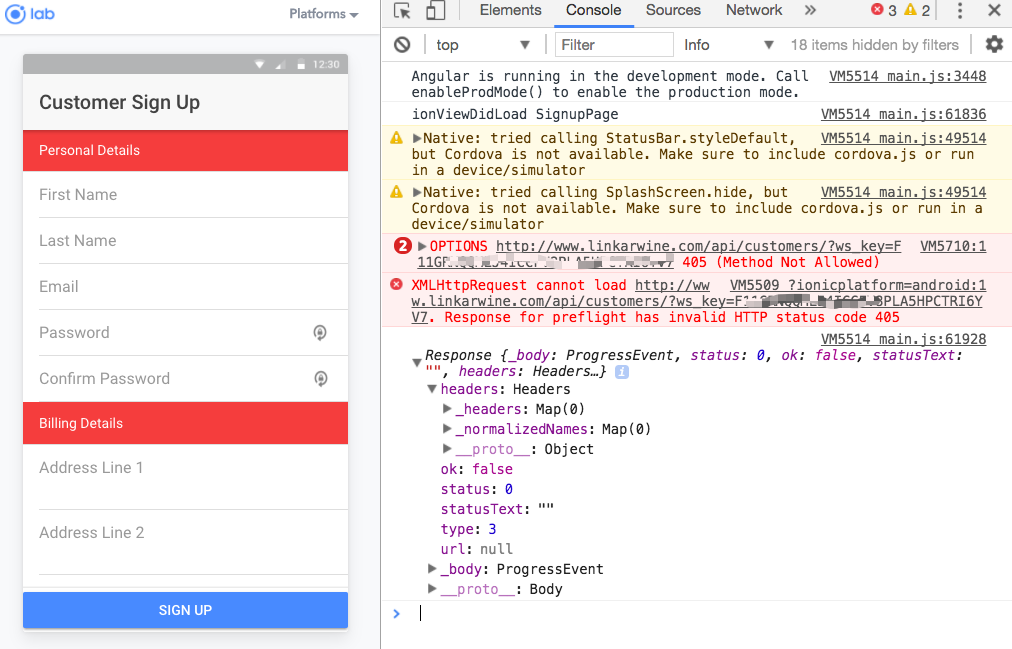Toggle the device toolbar icon
The width and height of the screenshot is (1012, 649).
click(435, 11)
